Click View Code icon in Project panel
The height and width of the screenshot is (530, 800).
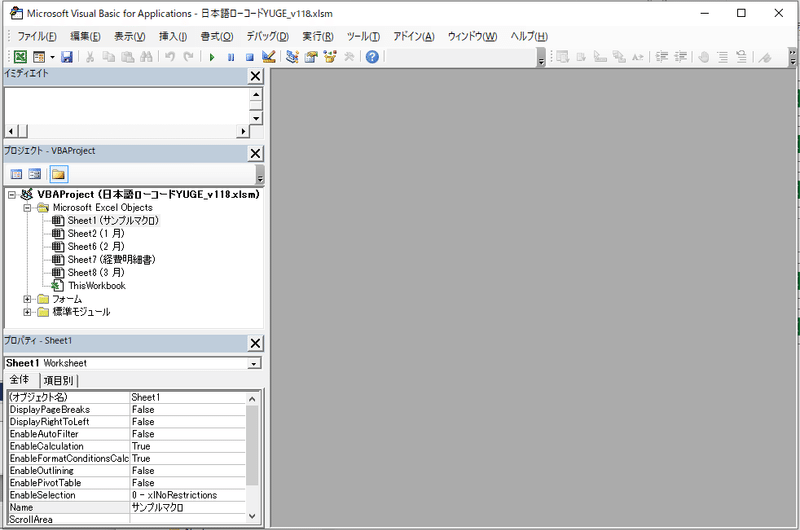[x=16, y=174]
